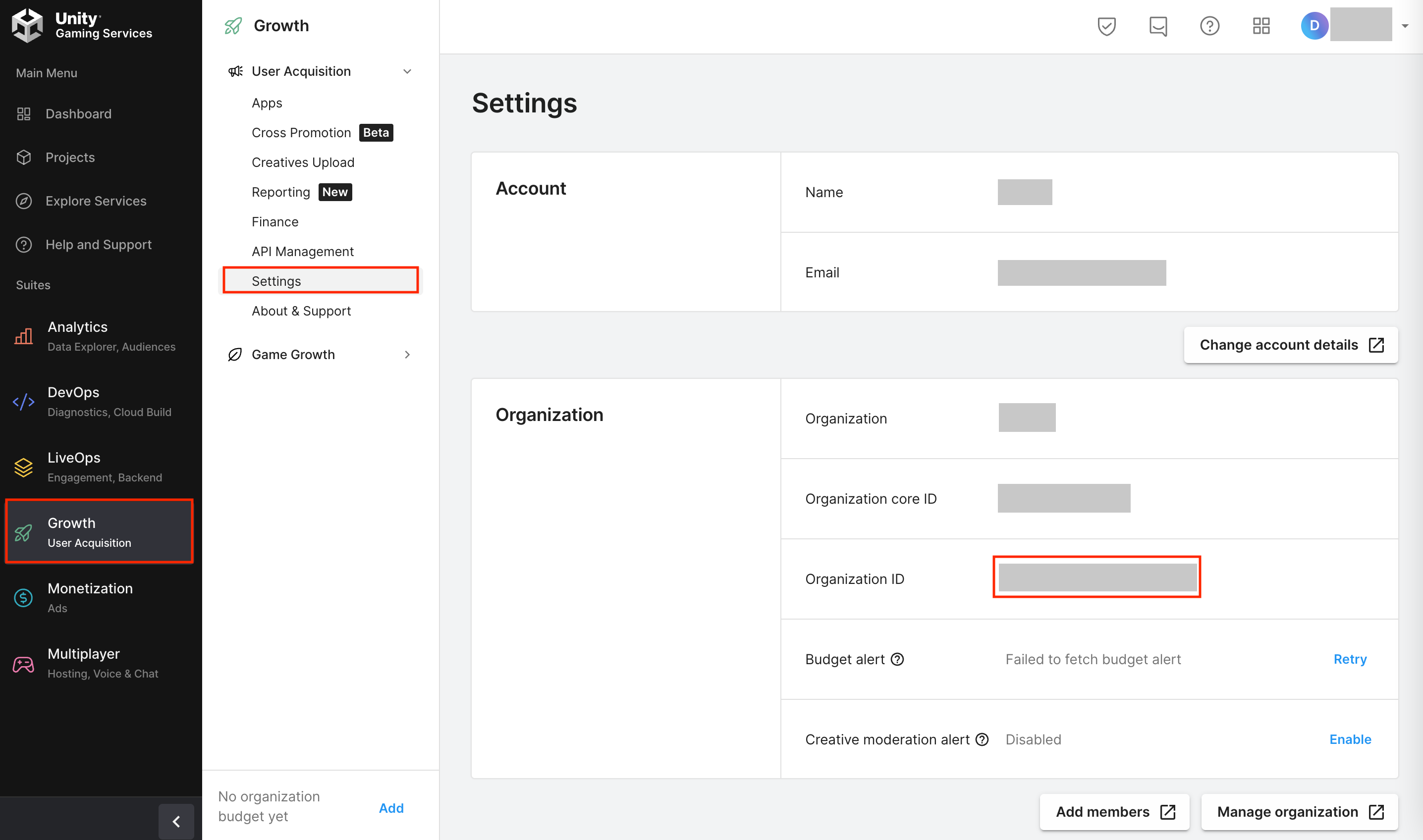Click the redacted Organization core ID value

coord(1064,498)
